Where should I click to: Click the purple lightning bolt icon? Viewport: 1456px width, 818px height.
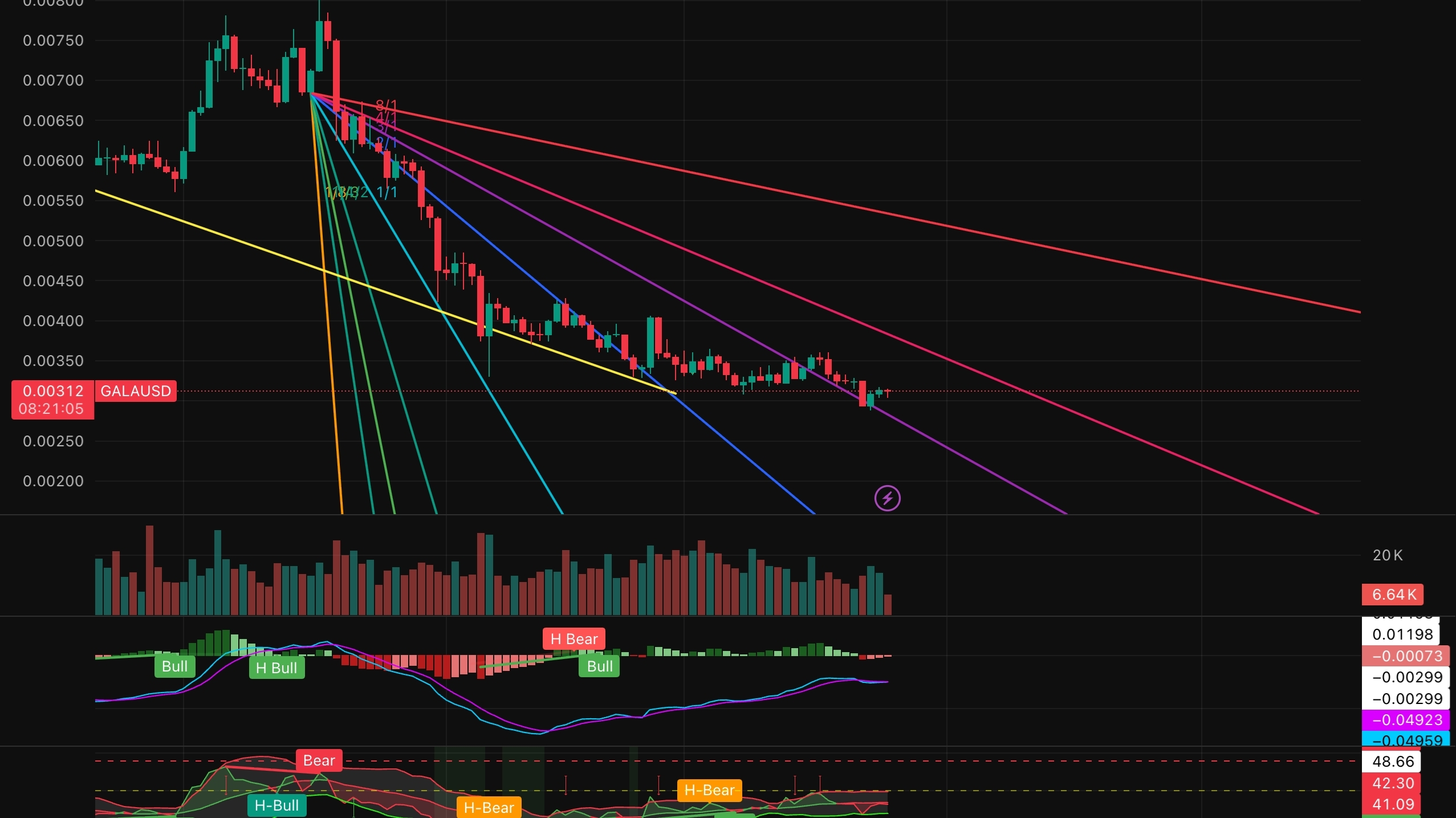[887, 498]
